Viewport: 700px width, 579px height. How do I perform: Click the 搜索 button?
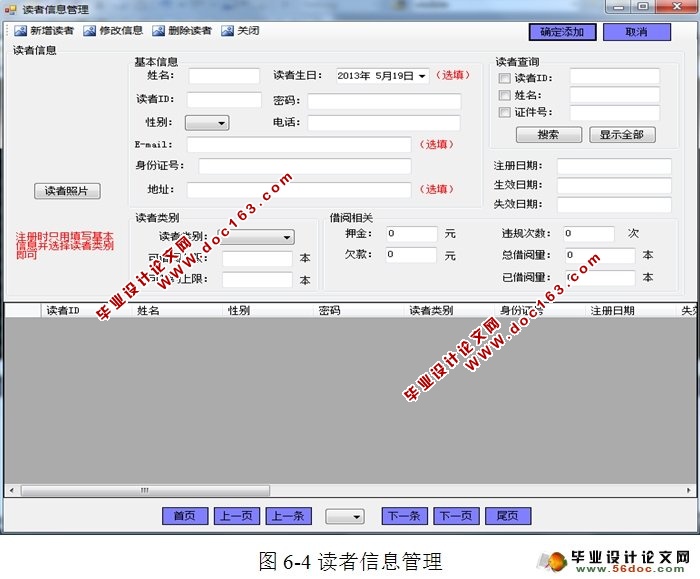549,135
